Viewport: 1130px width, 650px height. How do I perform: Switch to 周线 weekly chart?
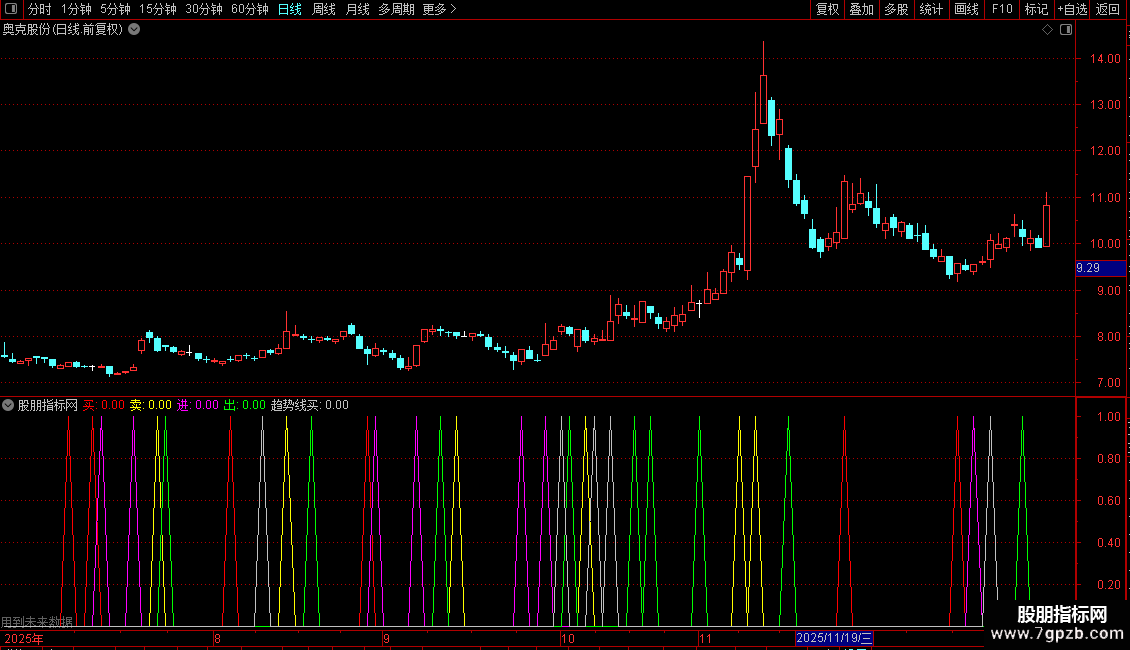[324, 9]
